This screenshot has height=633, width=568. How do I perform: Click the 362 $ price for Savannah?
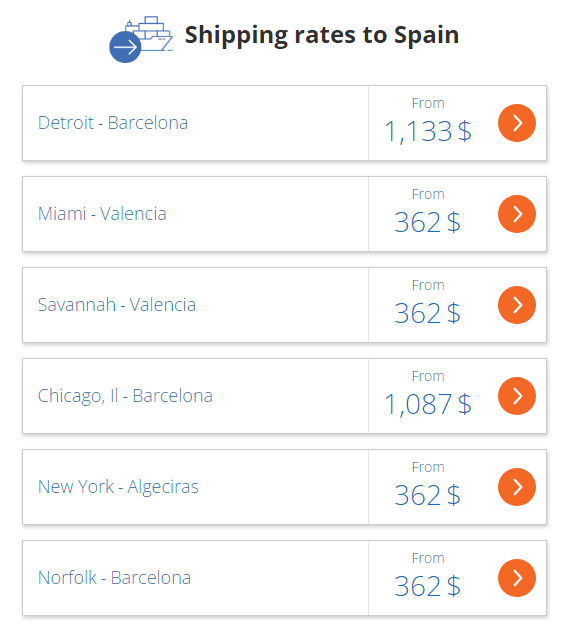(428, 313)
